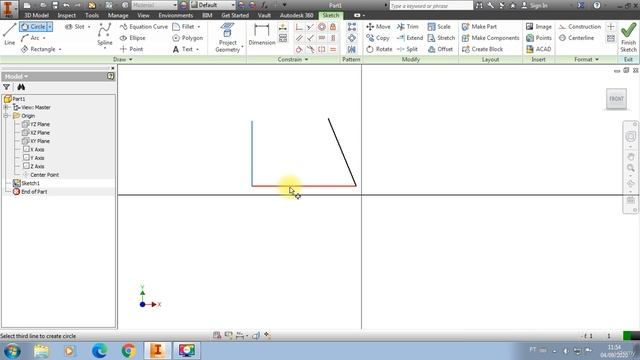Activate the Circle tool
This screenshot has width=640, height=360.
[33, 27]
